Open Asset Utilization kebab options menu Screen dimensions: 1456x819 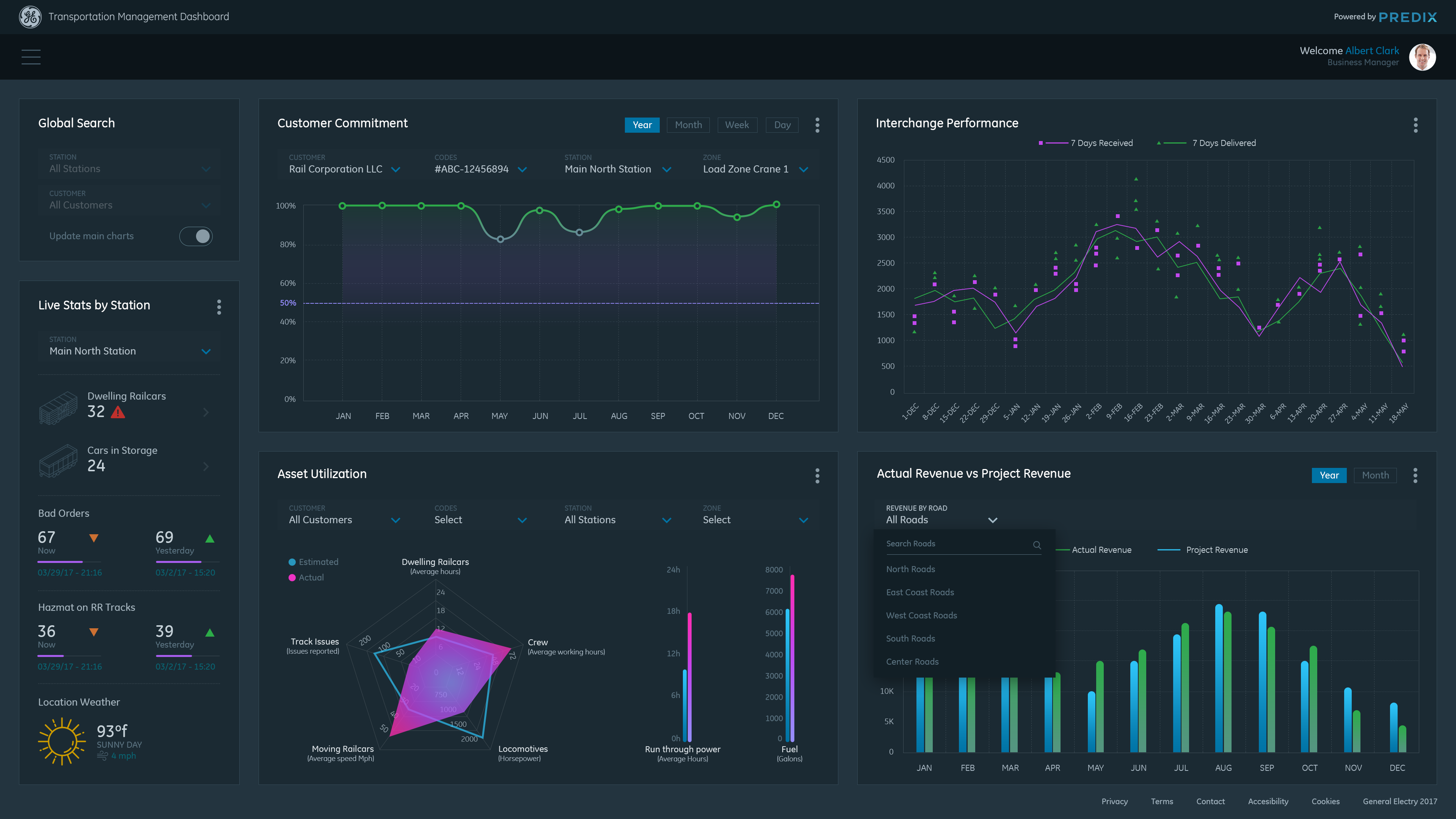point(817,476)
